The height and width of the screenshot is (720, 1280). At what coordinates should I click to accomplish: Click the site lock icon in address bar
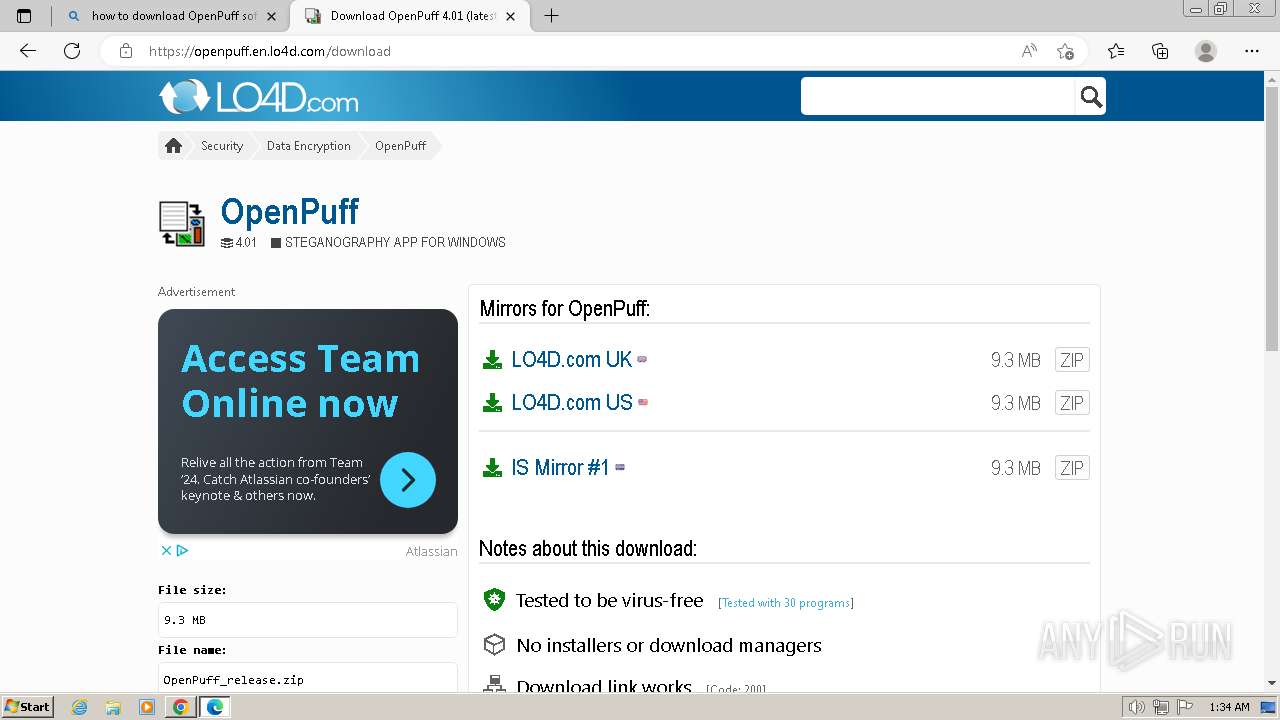click(126, 51)
